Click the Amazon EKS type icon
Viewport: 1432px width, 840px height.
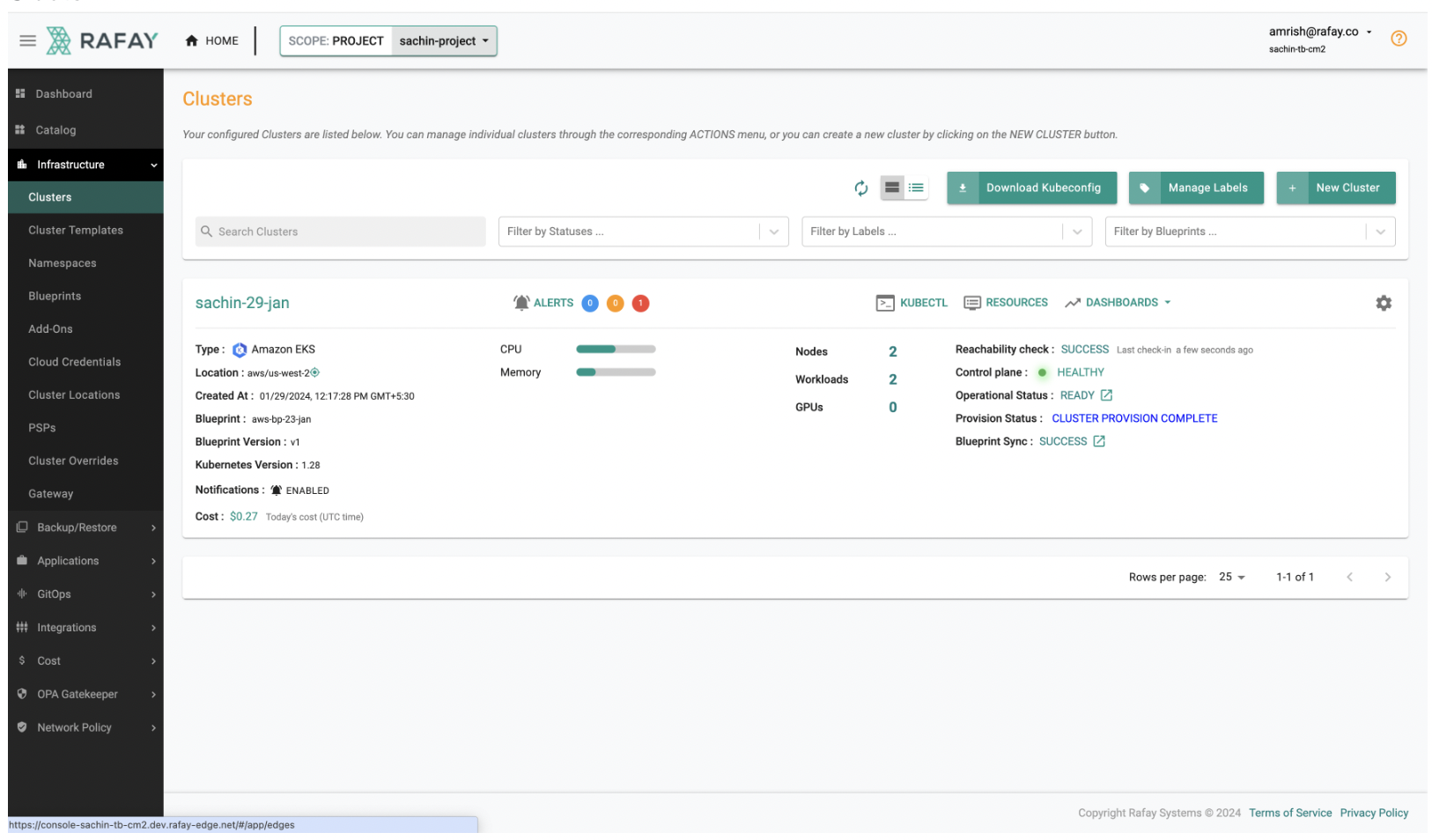pyautogui.click(x=240, y=350)
